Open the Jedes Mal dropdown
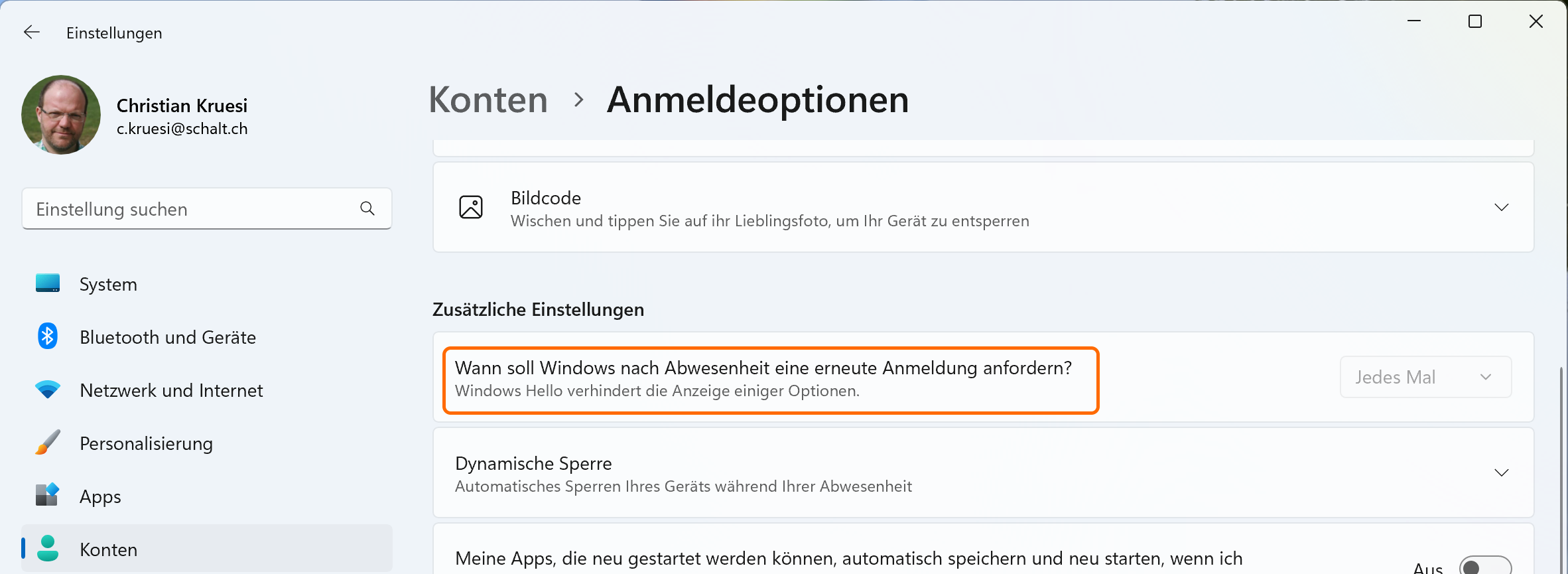This screenshot has width=1568, height=574. pyautogui.click(x=1425, y=377)
